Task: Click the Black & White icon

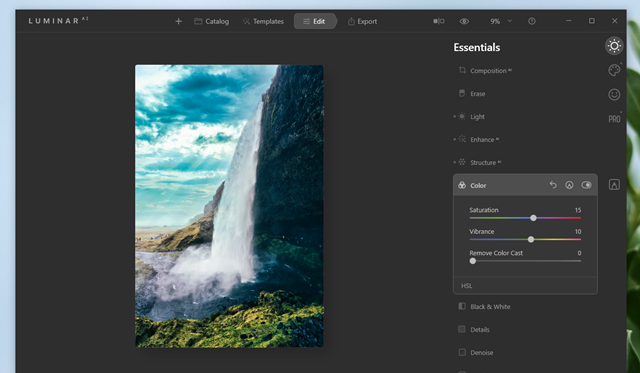Action: coord(462,306)
